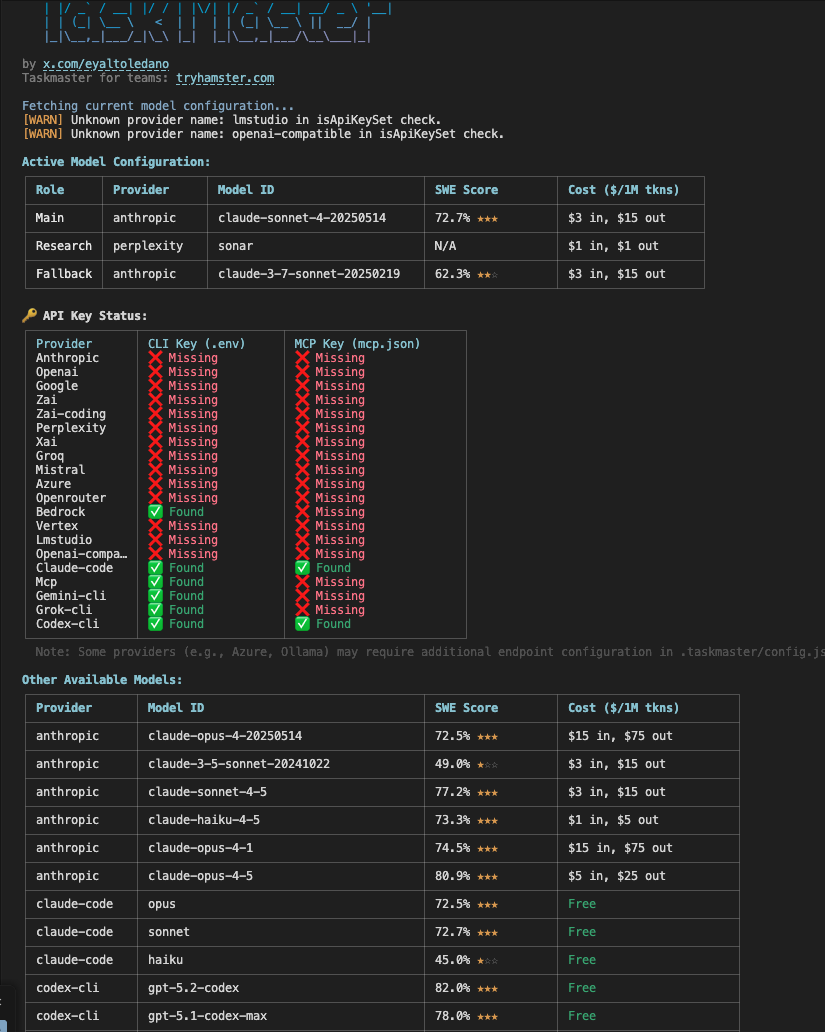This screenshot has height=1032, width=825.
Task: Click model ID claude-3-7-sonnet-20250219
Action: (x=309, y=274)
